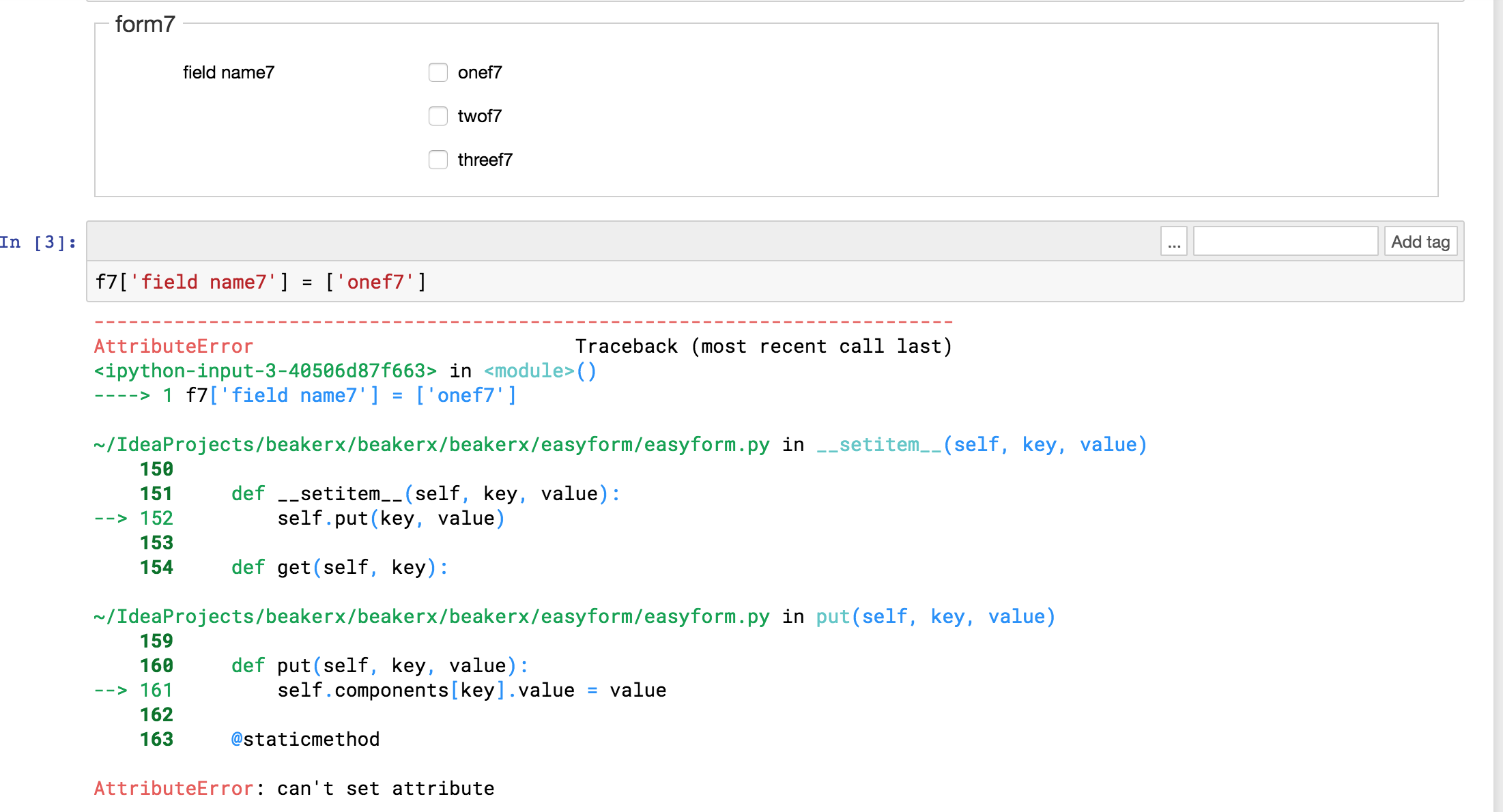Screen dimensions: 1503x812
Task: Click the field name7 label
Action: pyautogui.click(x=228, y=72)
